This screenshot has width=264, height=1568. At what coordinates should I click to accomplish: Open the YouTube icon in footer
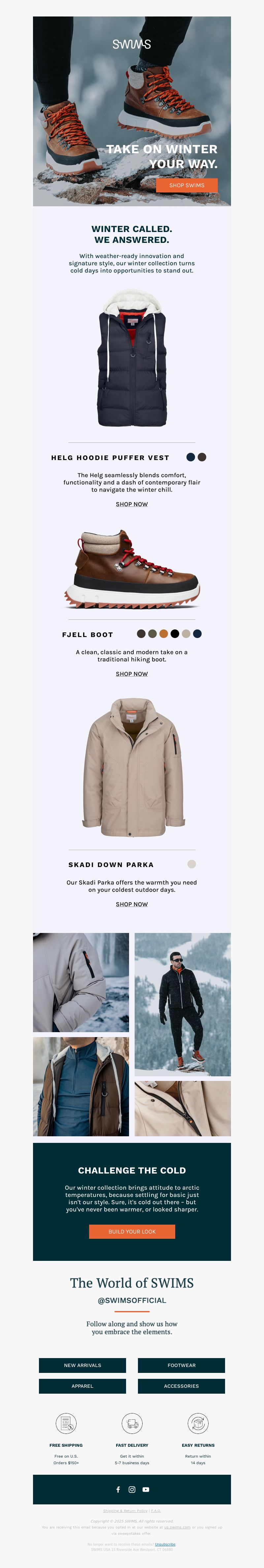click(146, 1490)
